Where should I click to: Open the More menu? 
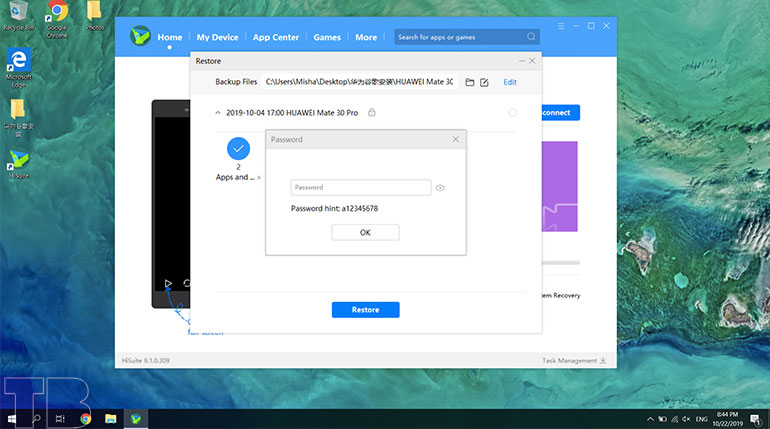click(x=366, y=37)
